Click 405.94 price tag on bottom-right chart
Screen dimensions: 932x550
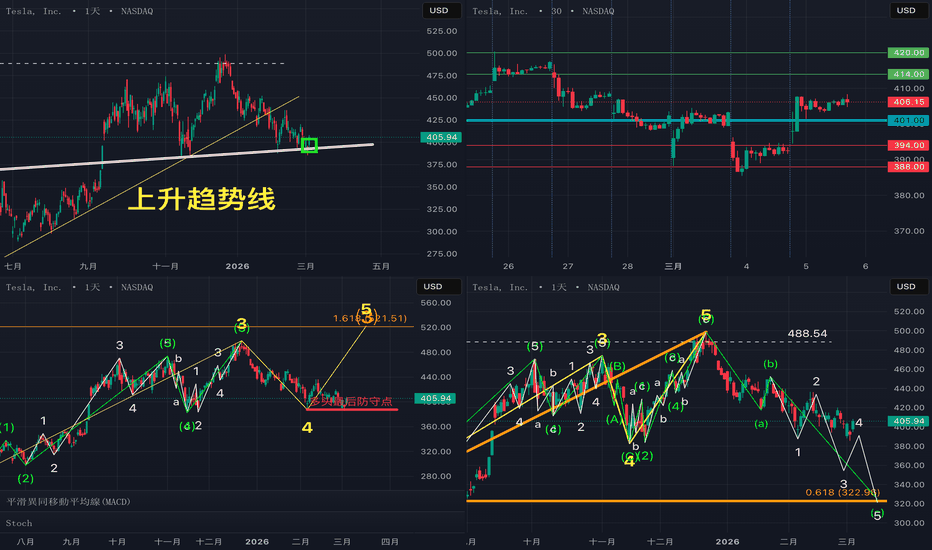point(908,421)
